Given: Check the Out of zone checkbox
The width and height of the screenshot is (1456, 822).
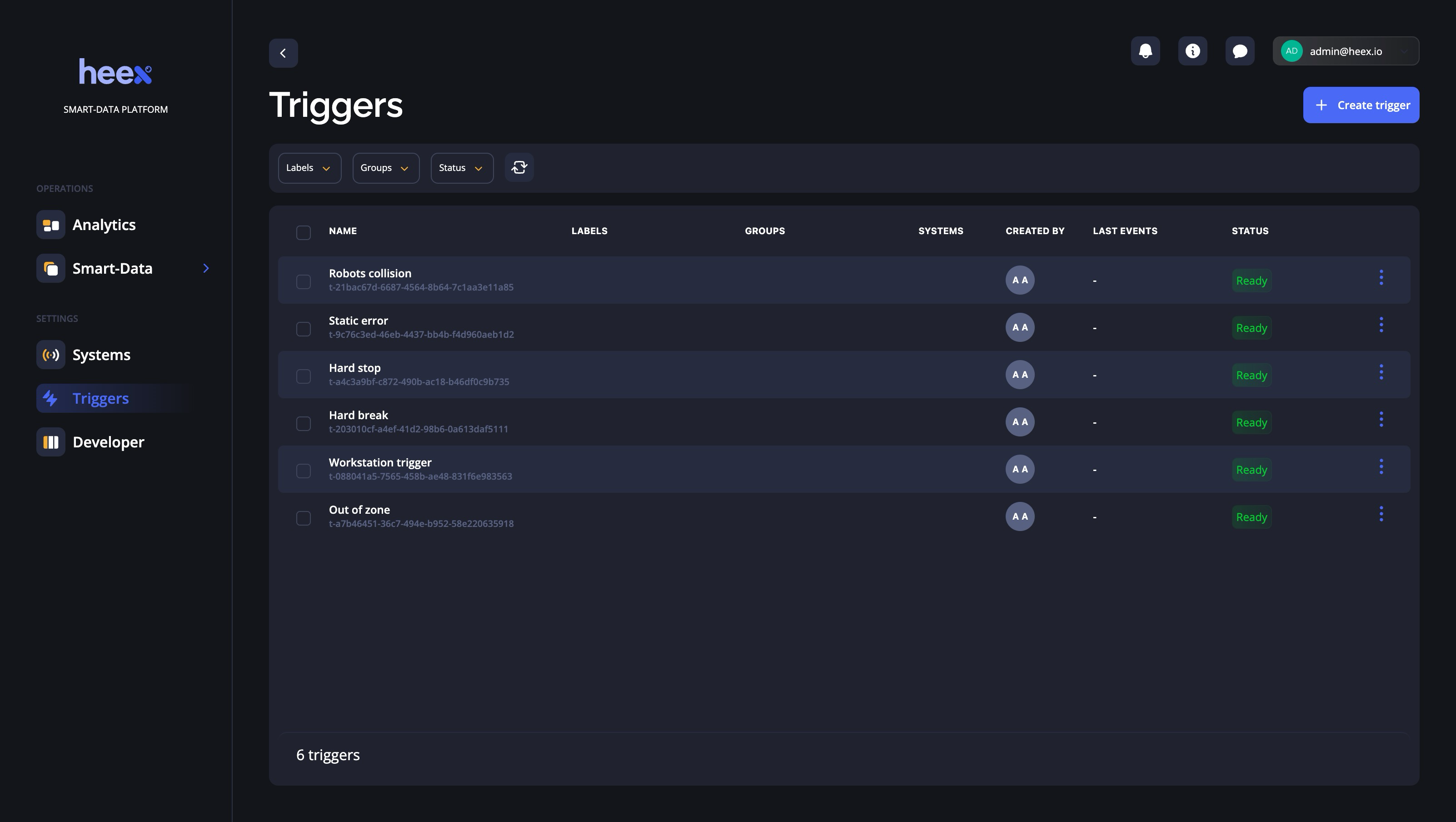Looking at the screenshot, I should pyautogui.click(x=304, y=518).
